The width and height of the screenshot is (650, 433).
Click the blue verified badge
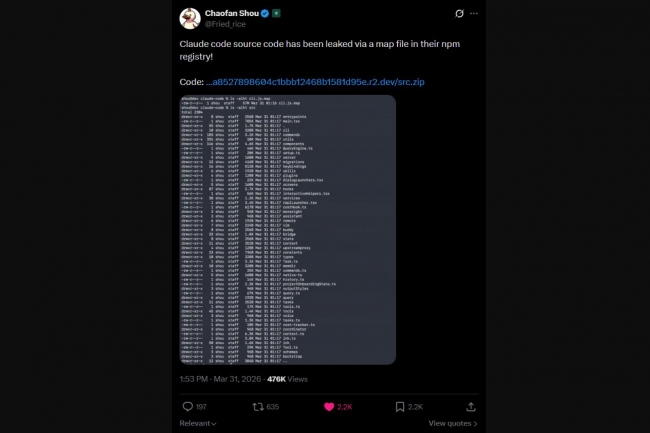[x=265, y=14]
